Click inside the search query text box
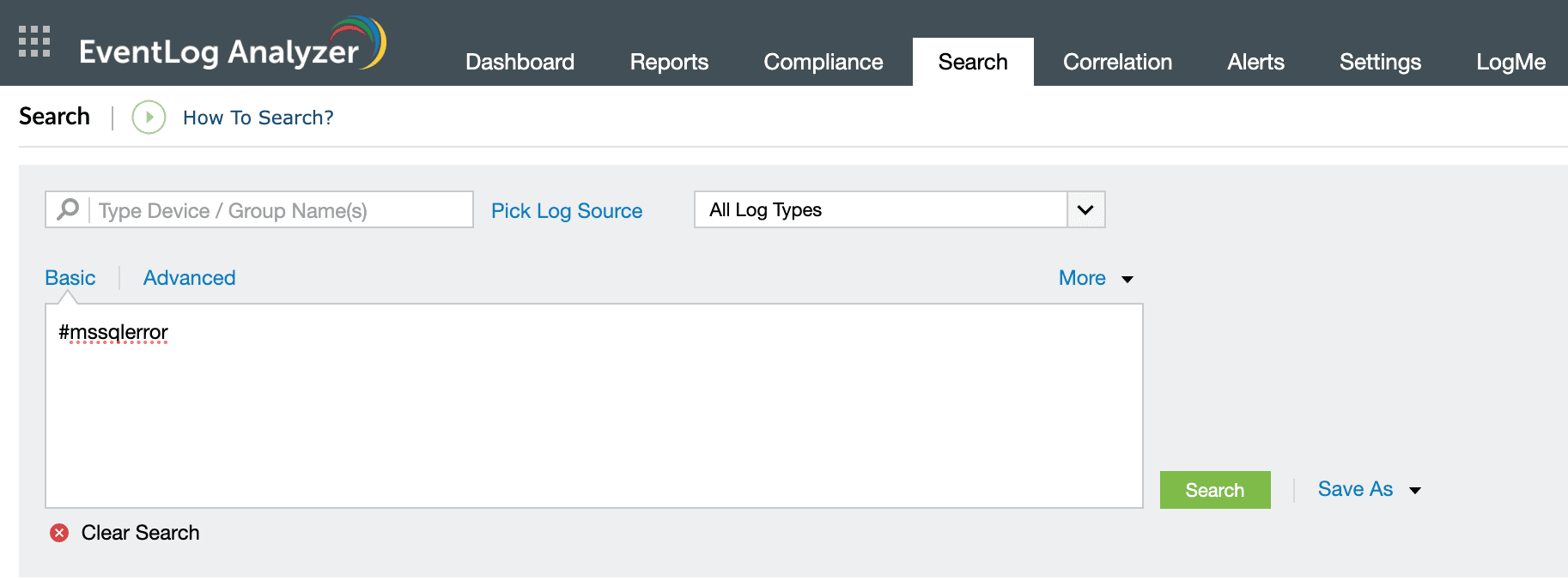This screenshot has height=580, width=1568. coord(593,412)
